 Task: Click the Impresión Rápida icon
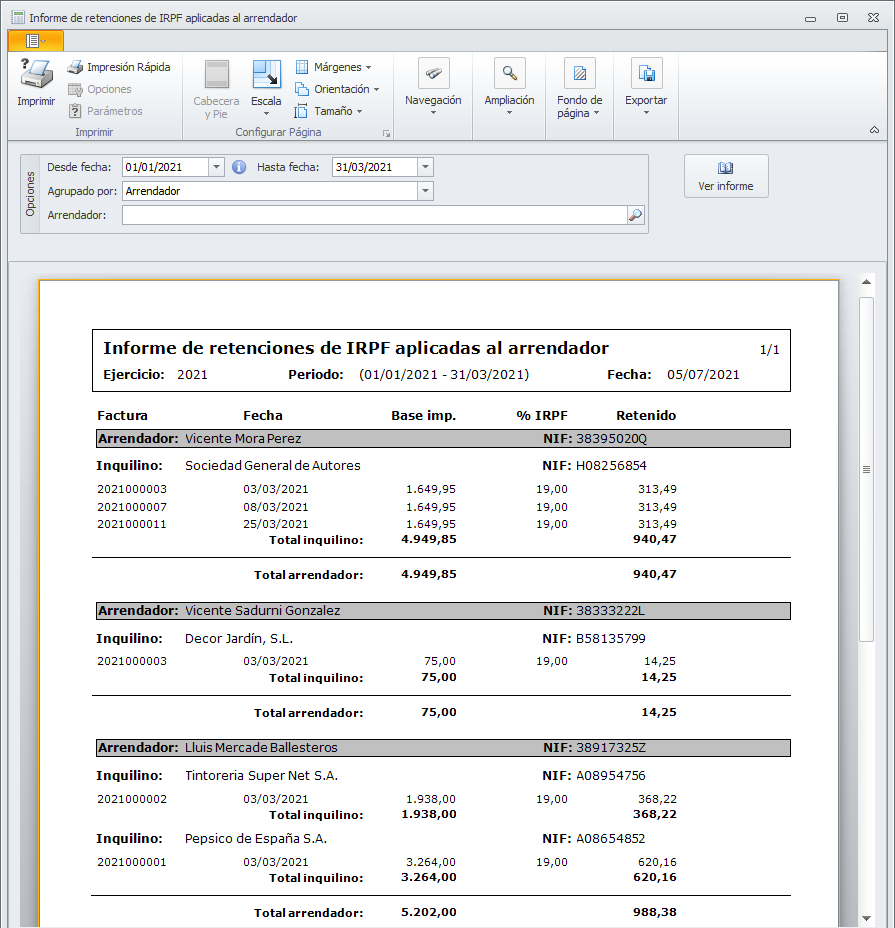coord(75,68)
